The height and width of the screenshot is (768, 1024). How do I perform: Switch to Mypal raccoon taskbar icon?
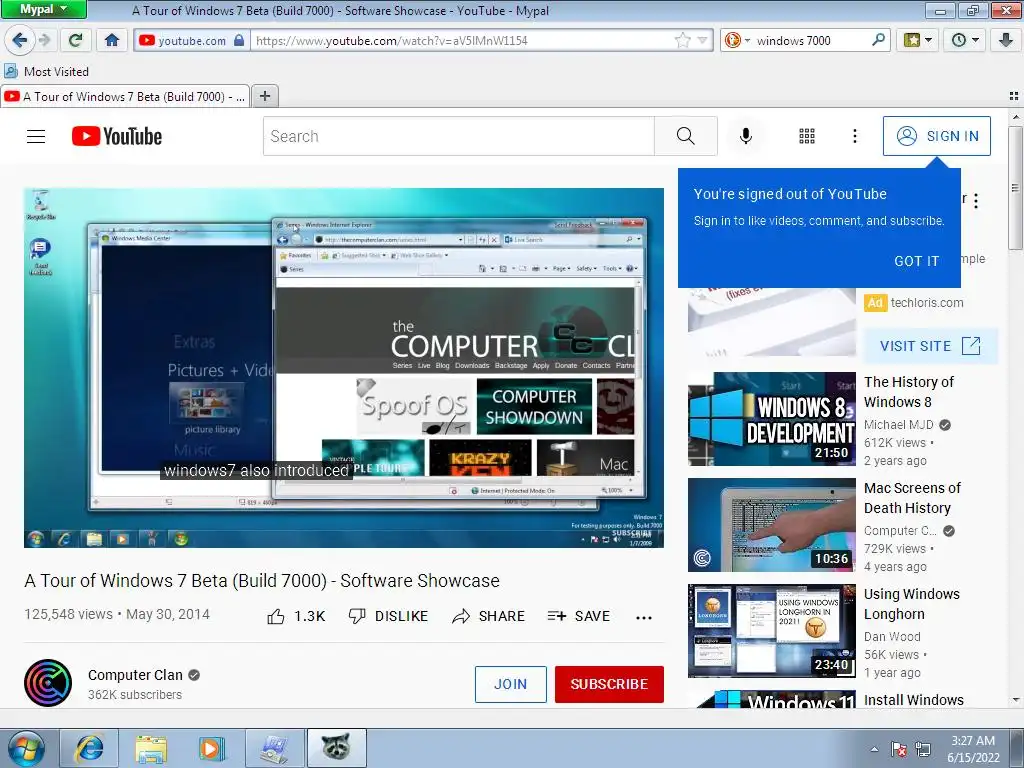click(x=336, y=748)
